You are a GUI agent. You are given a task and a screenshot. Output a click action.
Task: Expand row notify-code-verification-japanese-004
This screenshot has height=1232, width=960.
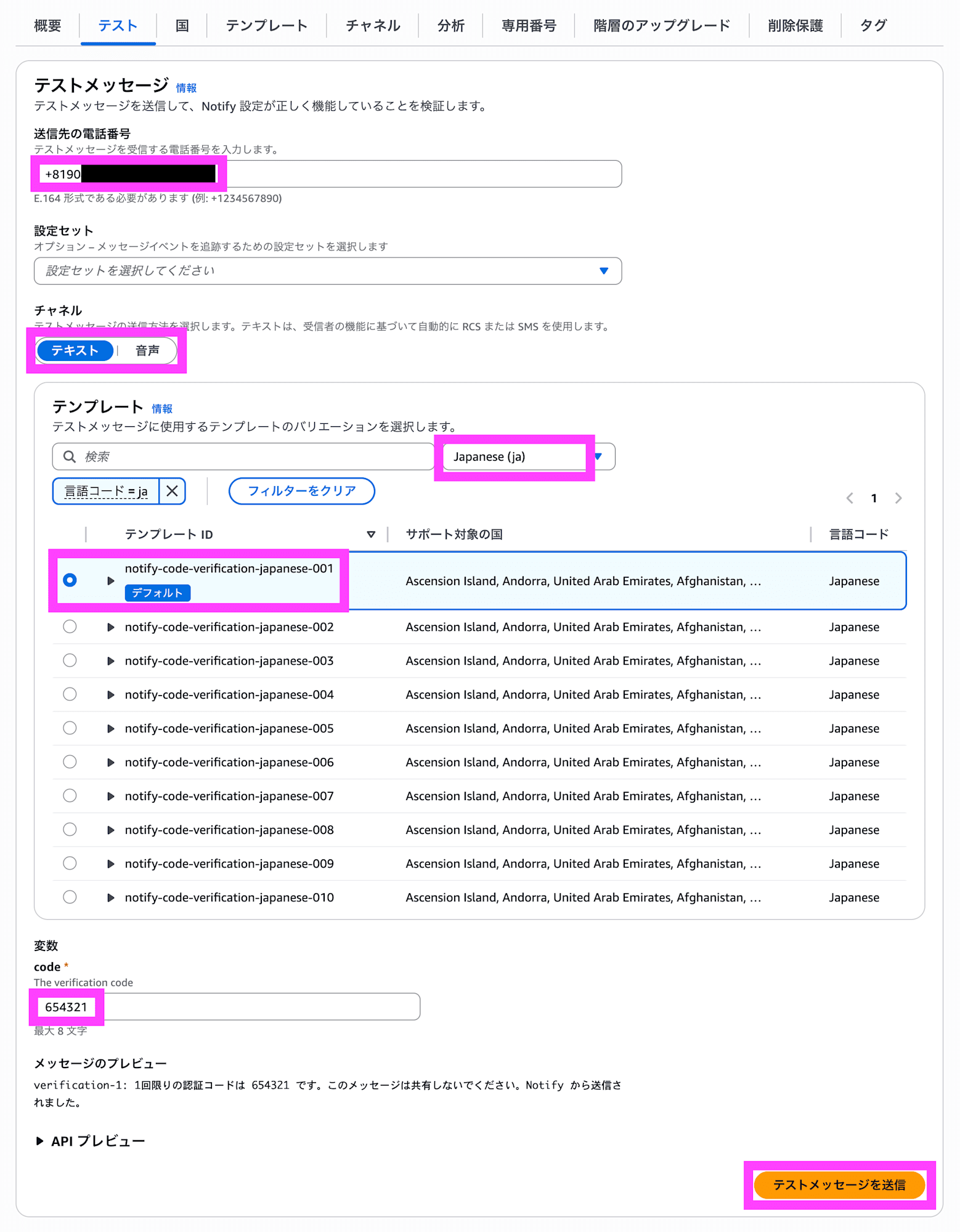[110, 695]
